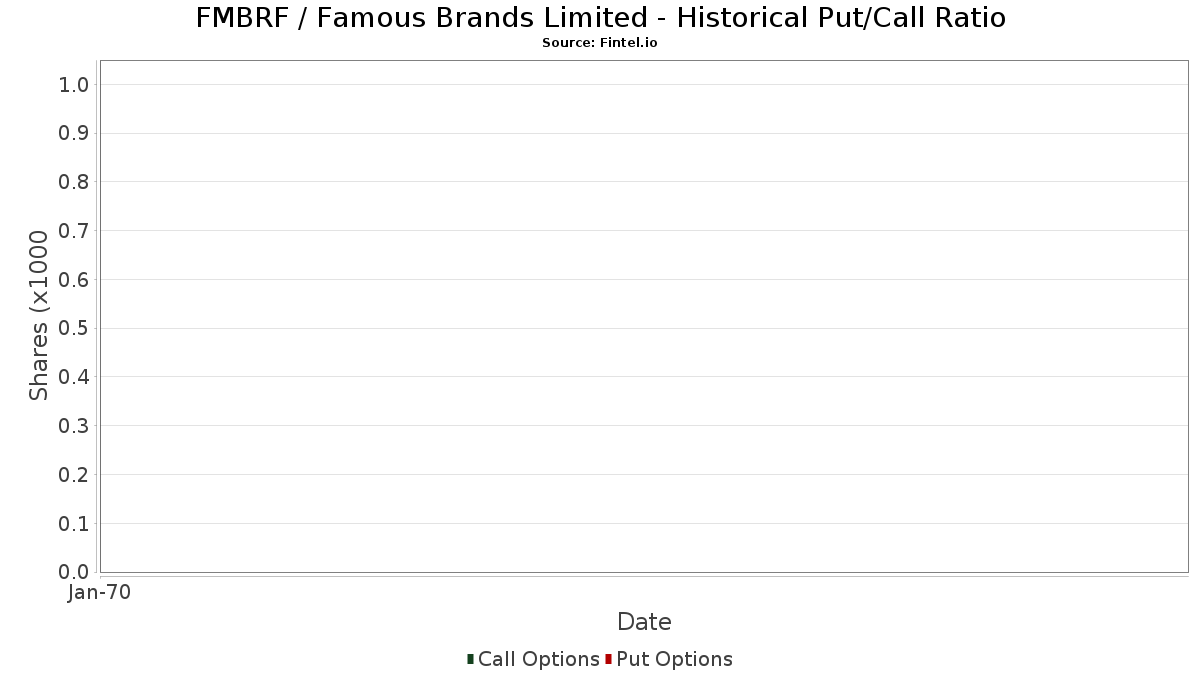This screenshot has width=1200, height=675.
Task: Click the 0.6 y-axis tick label
Action: point(74,280)
